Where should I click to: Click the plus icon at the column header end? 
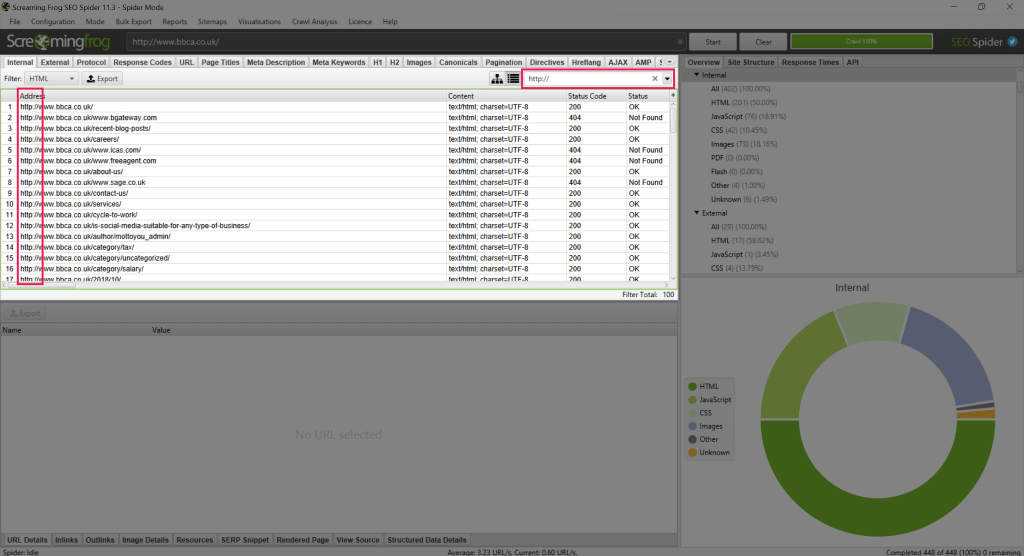672,96
